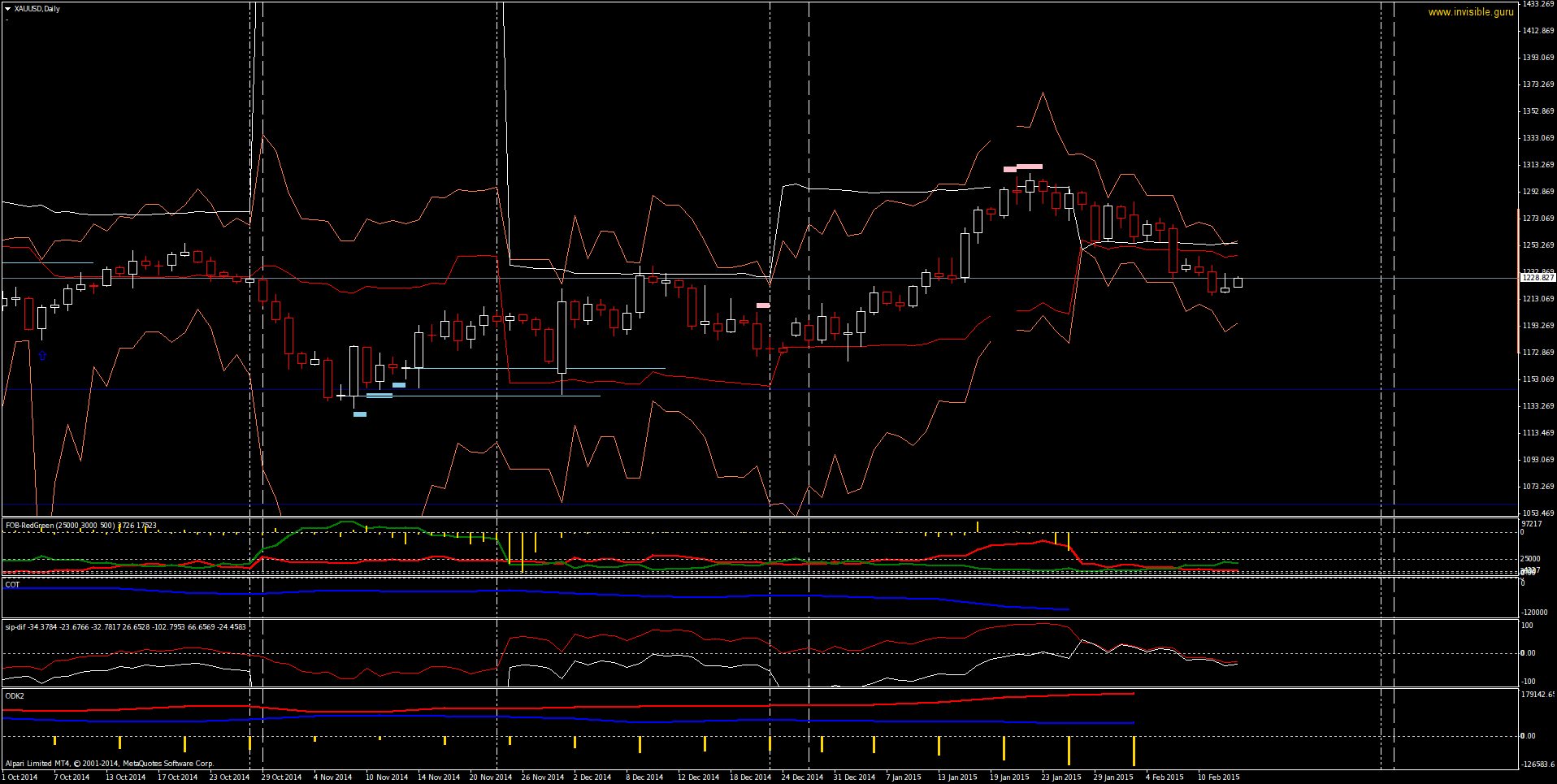
Task: Click the 1273.069 price scale value
Action: (1537, 219)
